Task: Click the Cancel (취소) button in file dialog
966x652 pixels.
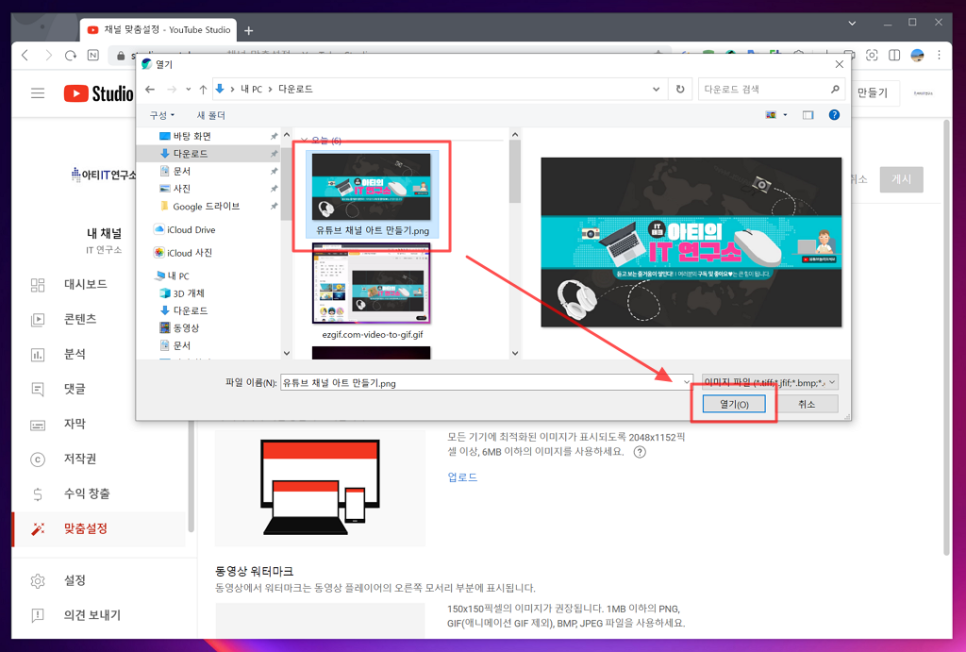Action: (806, 404)
